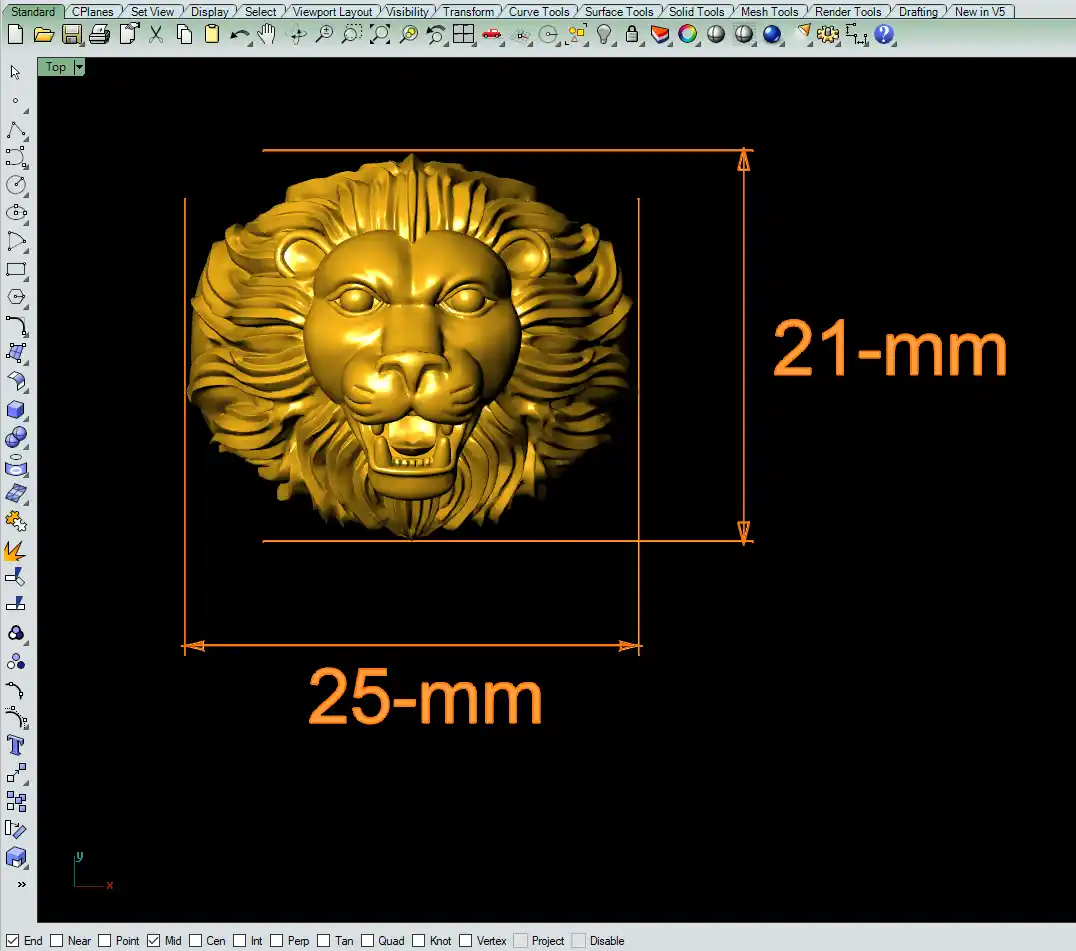Screen dimensions: 1076x951
Task: Open the four viewports layout icon
Action: (463, 34)
